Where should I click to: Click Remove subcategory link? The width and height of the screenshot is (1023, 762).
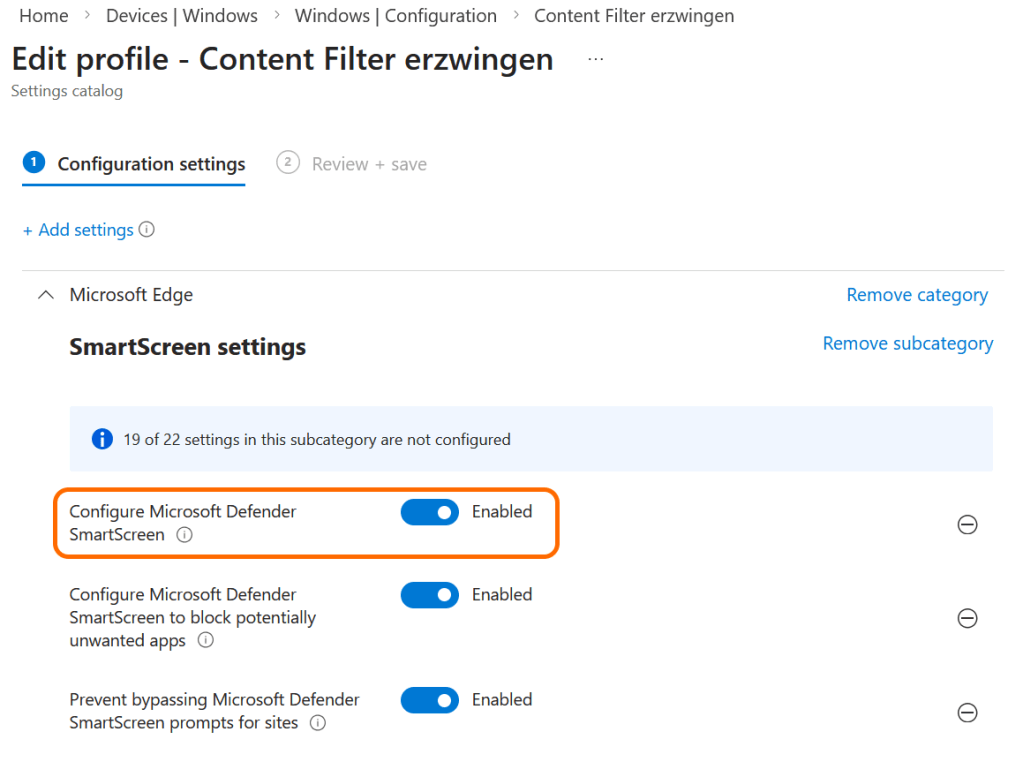tap(907, 343)
